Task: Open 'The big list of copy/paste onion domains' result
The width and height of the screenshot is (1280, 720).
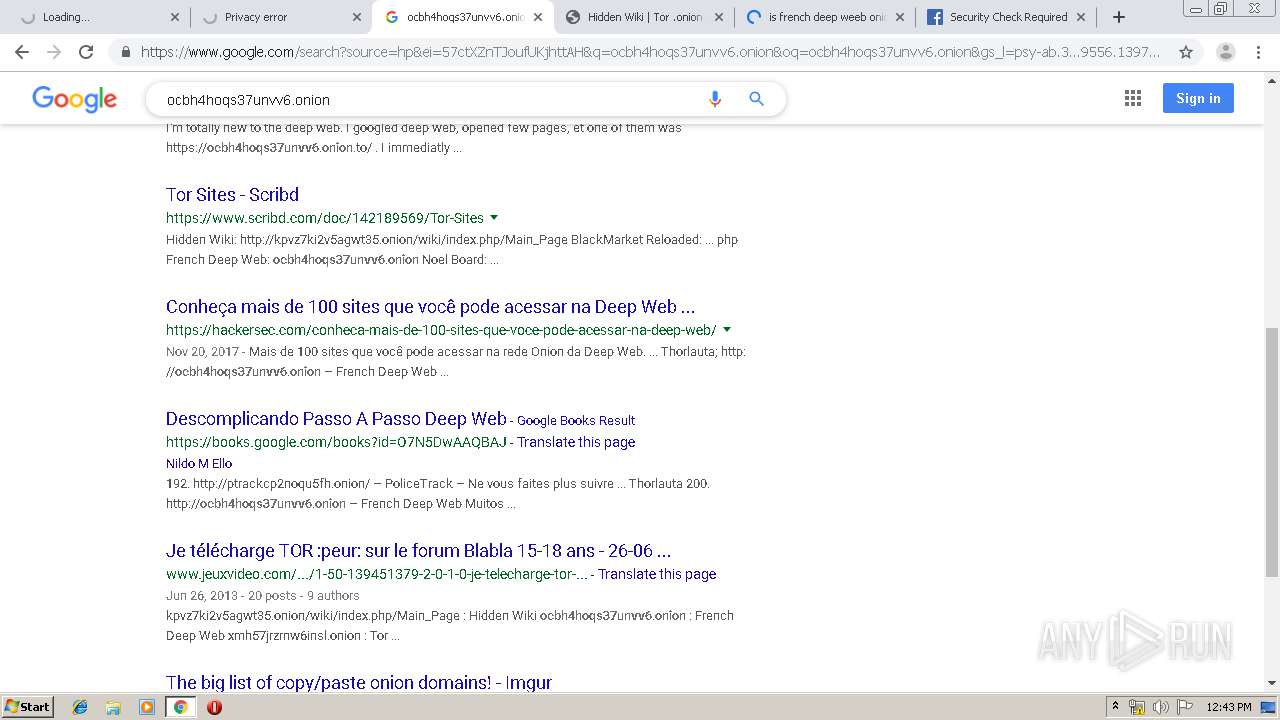Action: click(x=359, y=682)
